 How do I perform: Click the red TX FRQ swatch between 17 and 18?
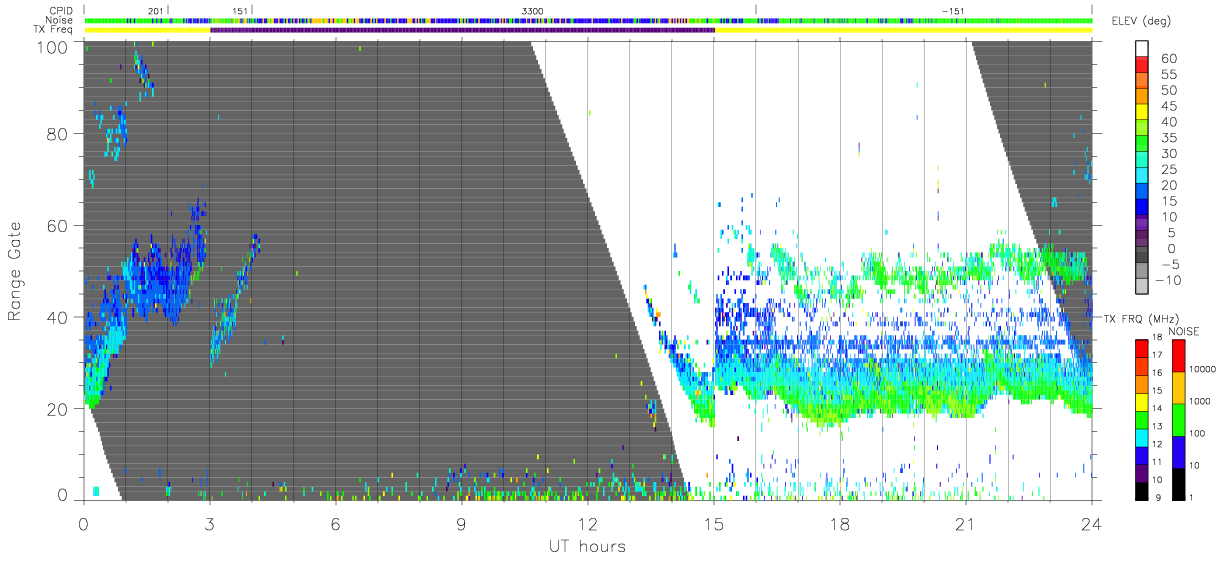click(x=1142, y=348)
